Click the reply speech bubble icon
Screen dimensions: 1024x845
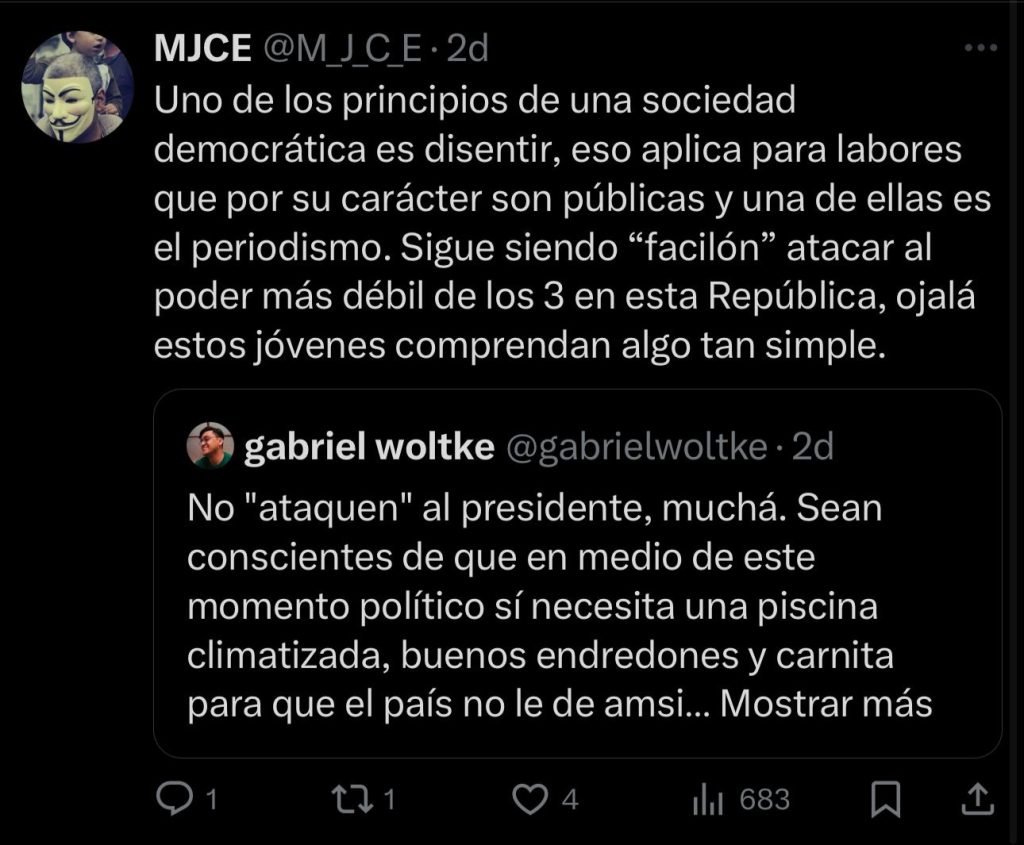[176, 798]
